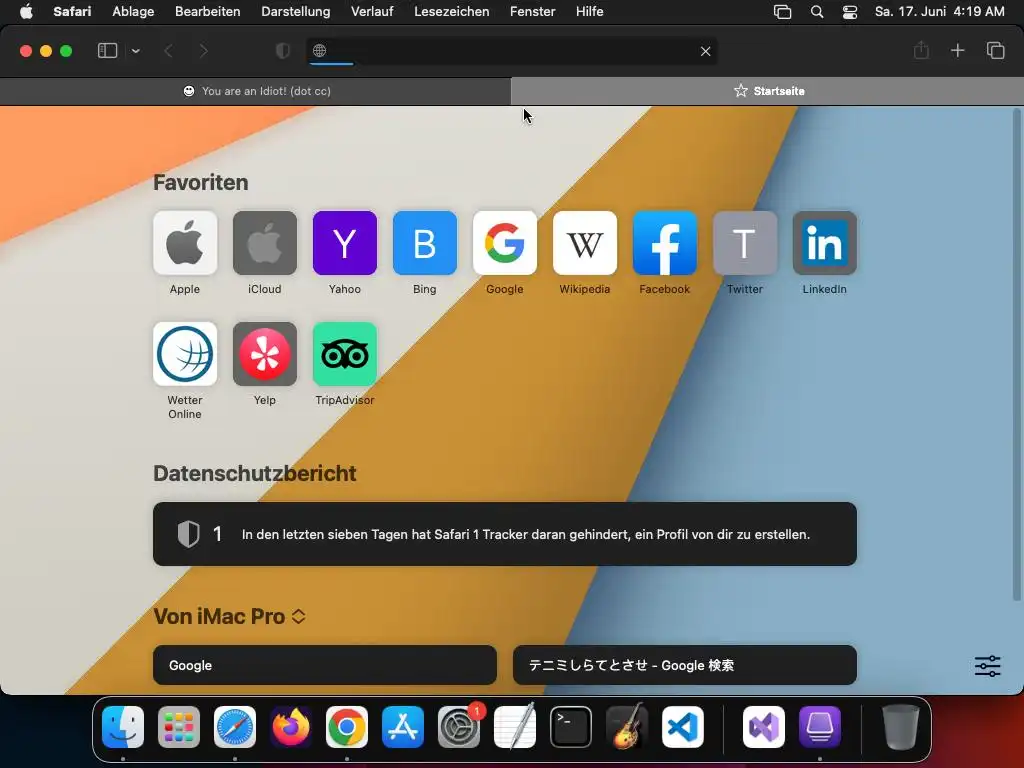Open start page customization settings sliders
This screenshot has width=1024, height=768.
pyautogui.click(x=987, y=666)
